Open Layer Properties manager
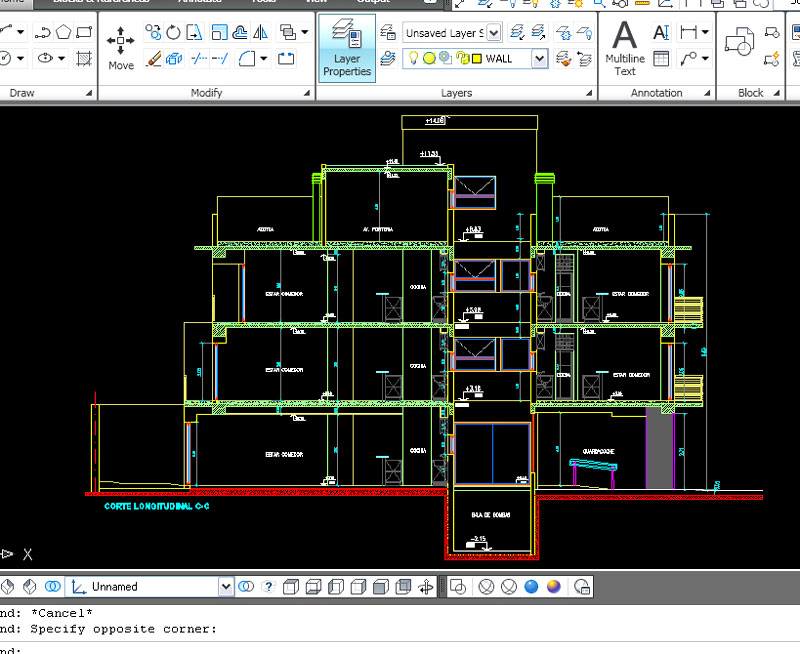 tap(347, 48)
